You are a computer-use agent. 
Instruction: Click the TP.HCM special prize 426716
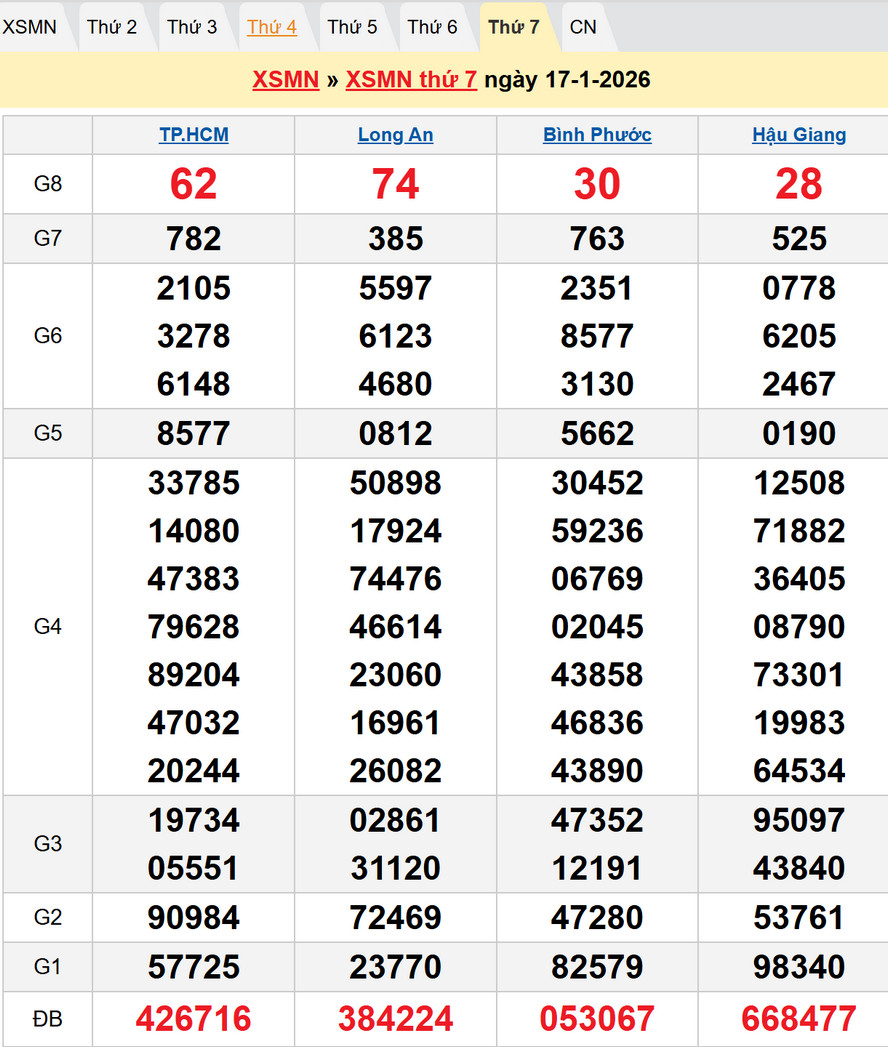194,1019
